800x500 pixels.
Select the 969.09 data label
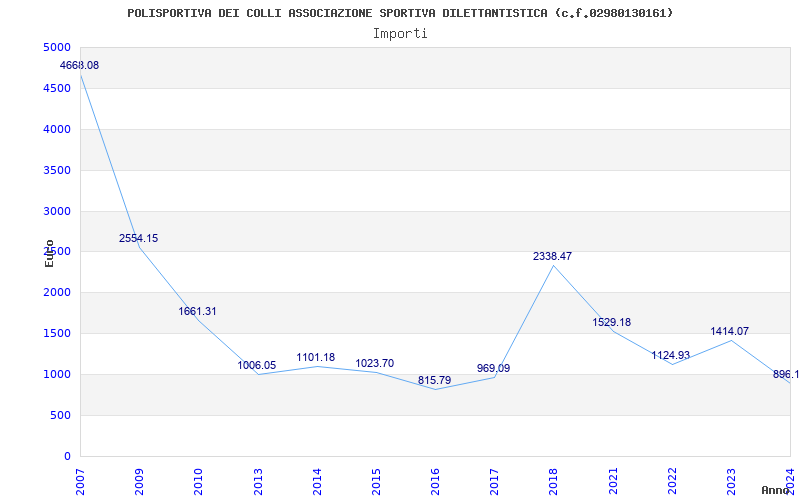(x=493, y=369)
